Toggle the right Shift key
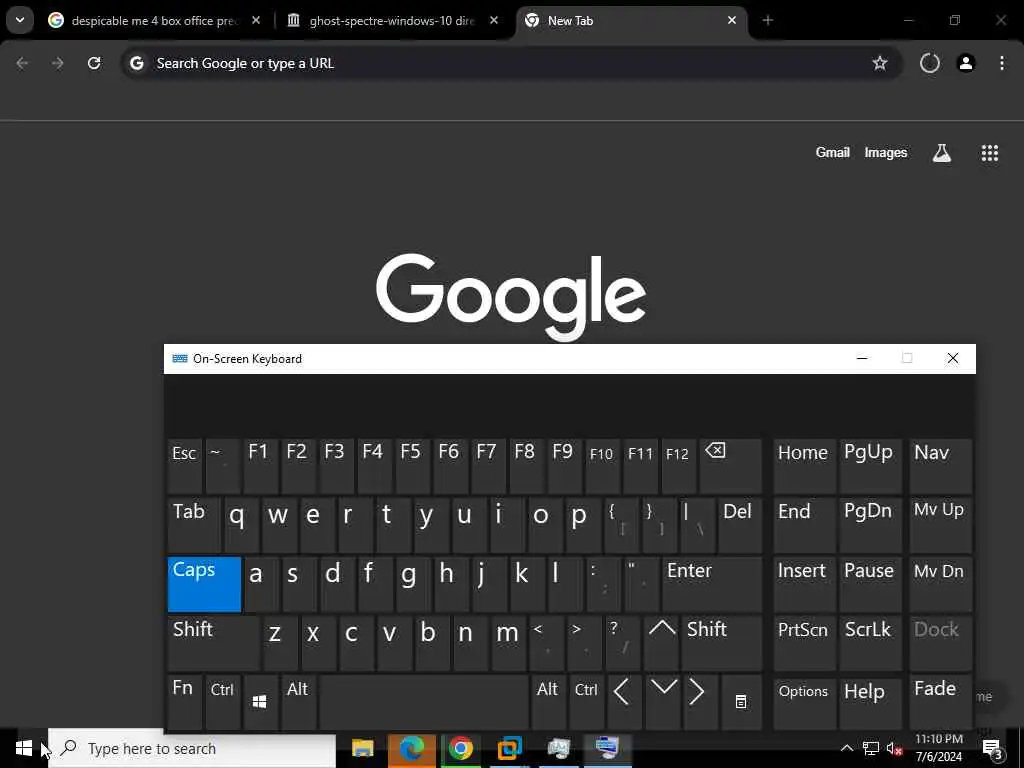This screenshot has width=1024, height=768. pos(721,643)
